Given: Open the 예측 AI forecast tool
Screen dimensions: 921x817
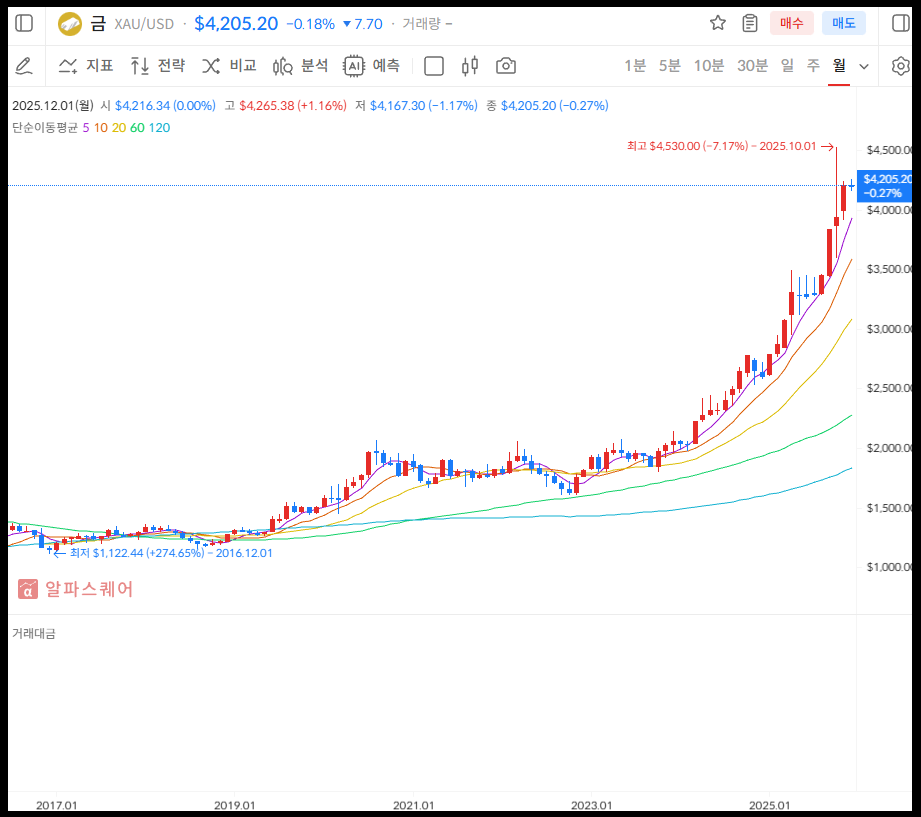Looking at the screenshot, I should [372, 66].
